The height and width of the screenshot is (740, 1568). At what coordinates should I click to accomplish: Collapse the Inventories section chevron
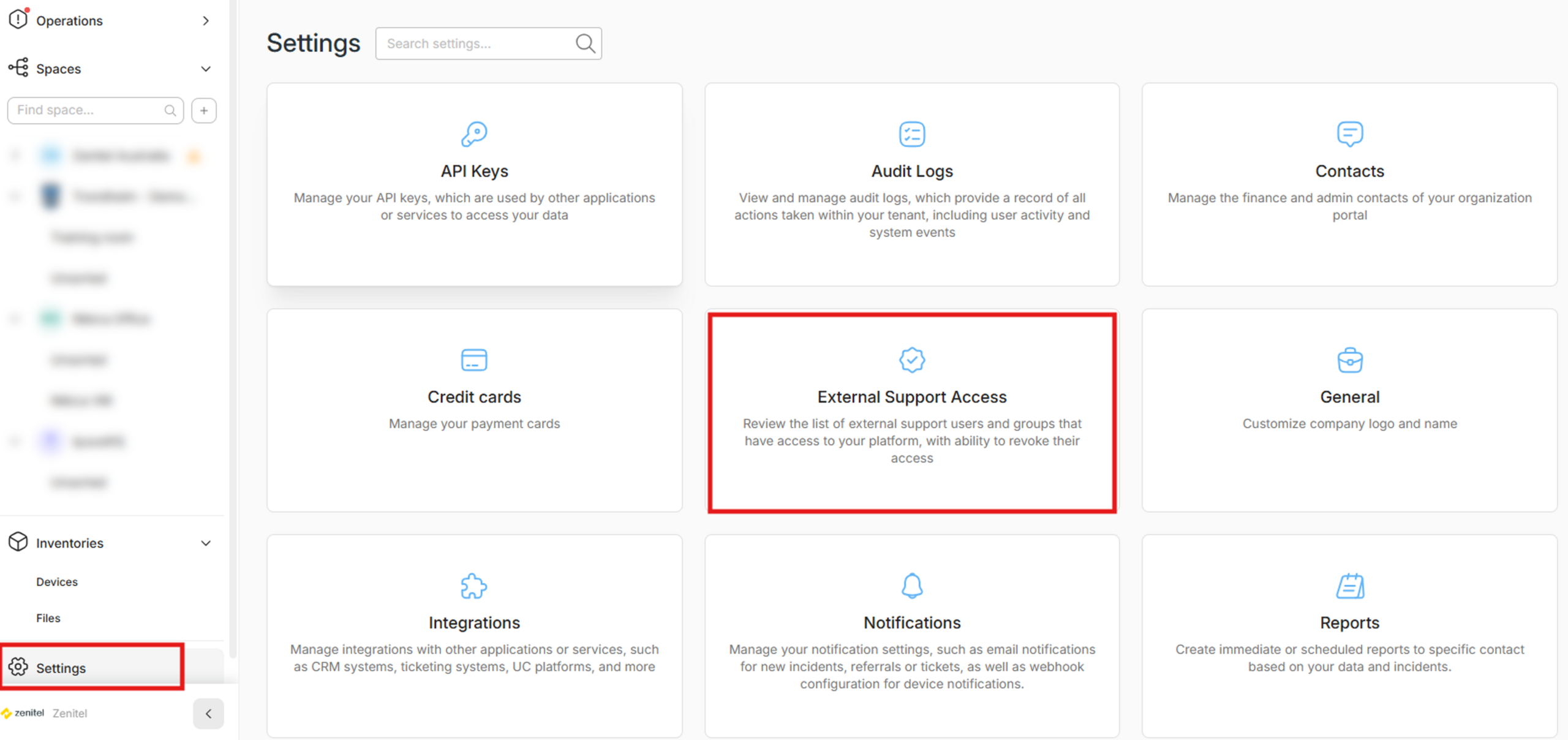point(206,543)
